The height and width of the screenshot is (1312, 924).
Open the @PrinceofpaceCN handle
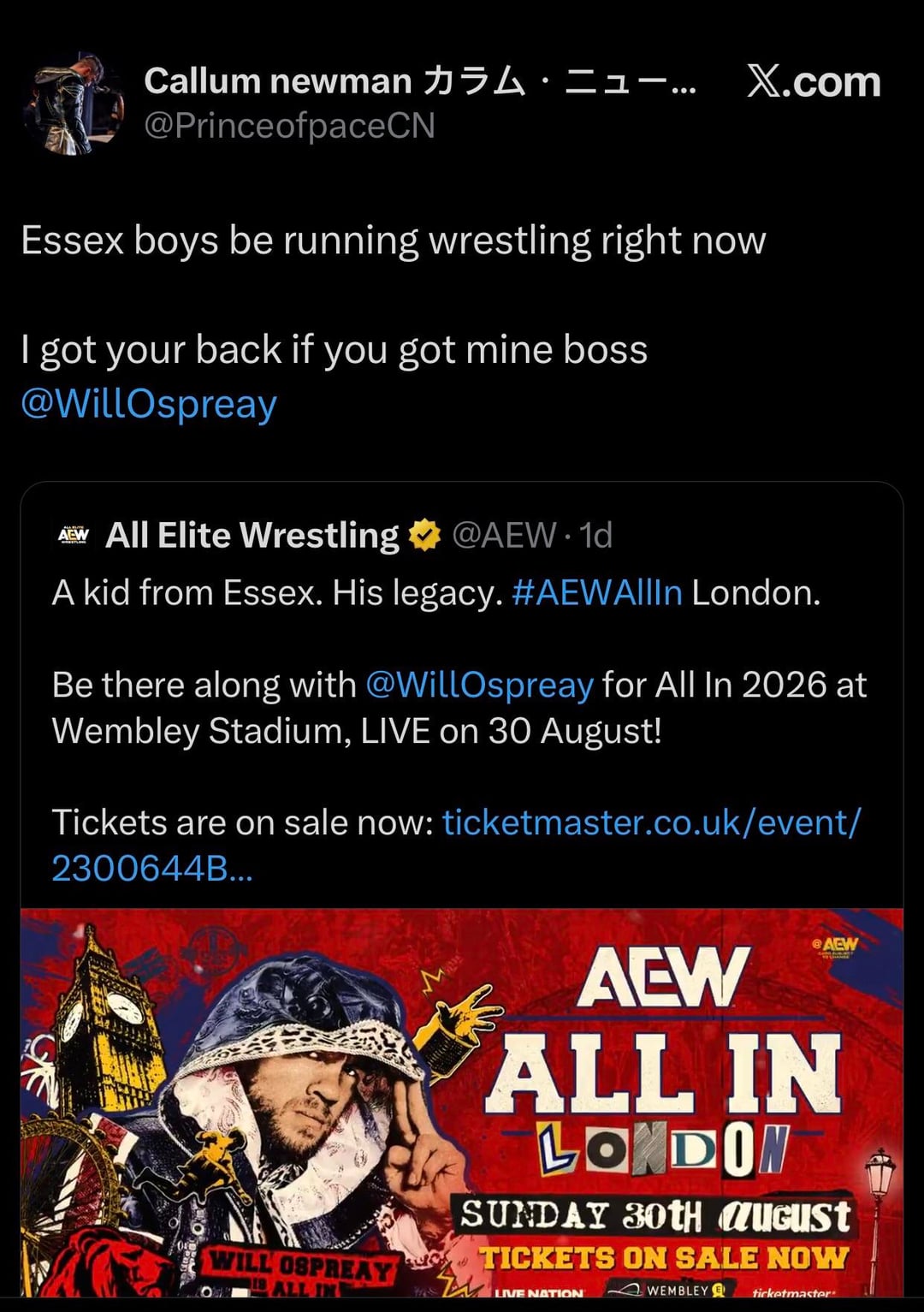(289, 126)
